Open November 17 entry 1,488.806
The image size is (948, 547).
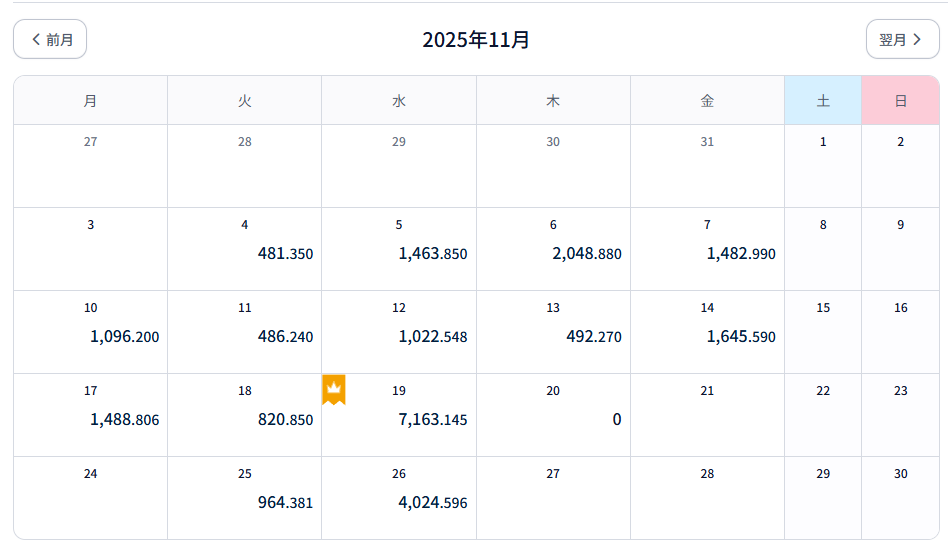pyautogui.click(x=124, y=420)
